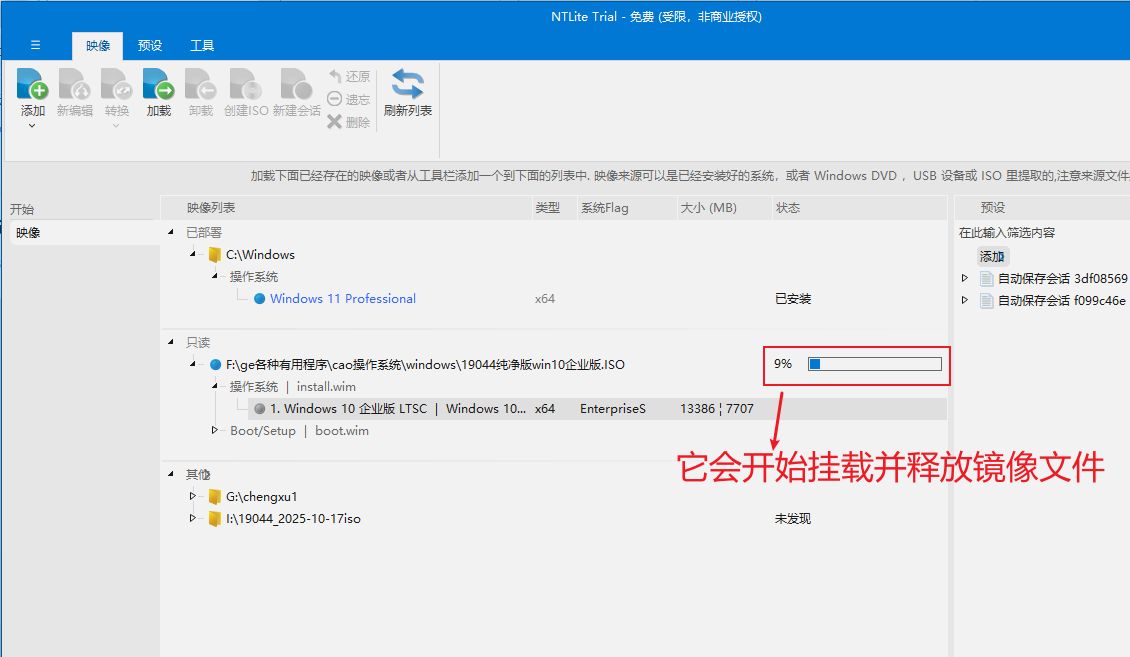Click the preset filter input field
Screen dimensions: 1130x657
(1040, 233)
